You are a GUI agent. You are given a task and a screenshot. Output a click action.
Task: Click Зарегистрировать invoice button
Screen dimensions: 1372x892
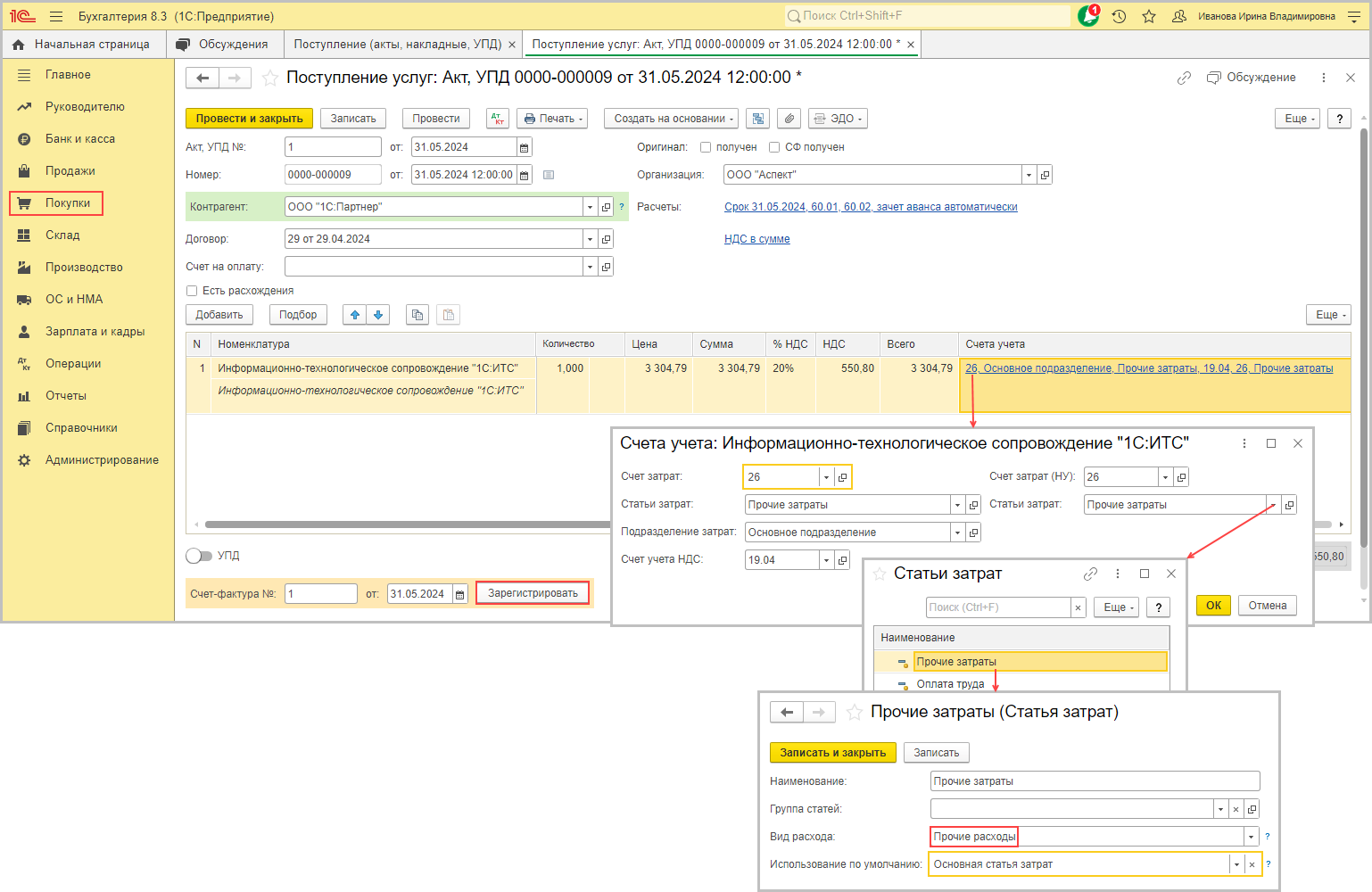coord(533,593)
